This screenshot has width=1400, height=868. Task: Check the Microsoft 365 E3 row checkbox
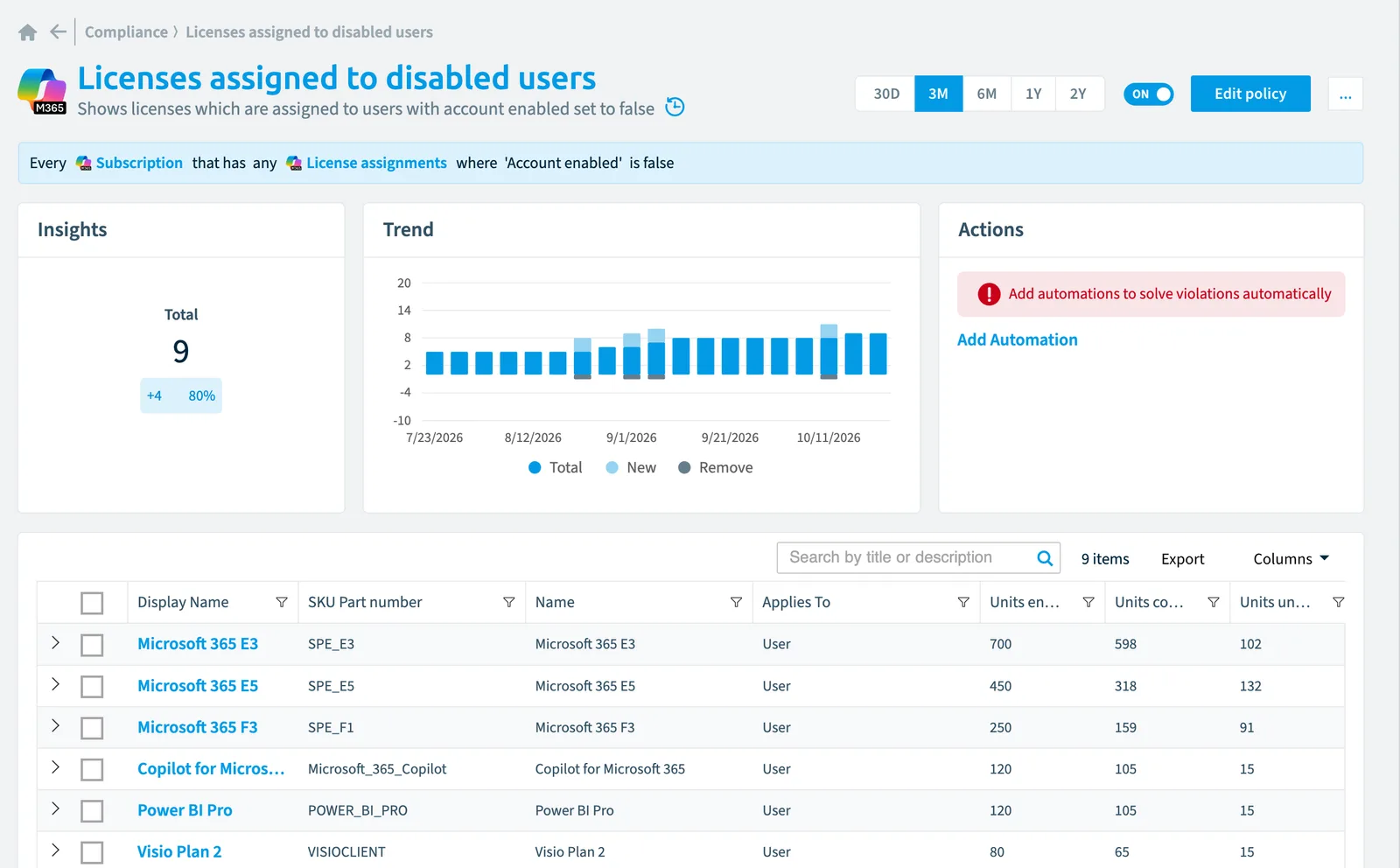(92, 645)
